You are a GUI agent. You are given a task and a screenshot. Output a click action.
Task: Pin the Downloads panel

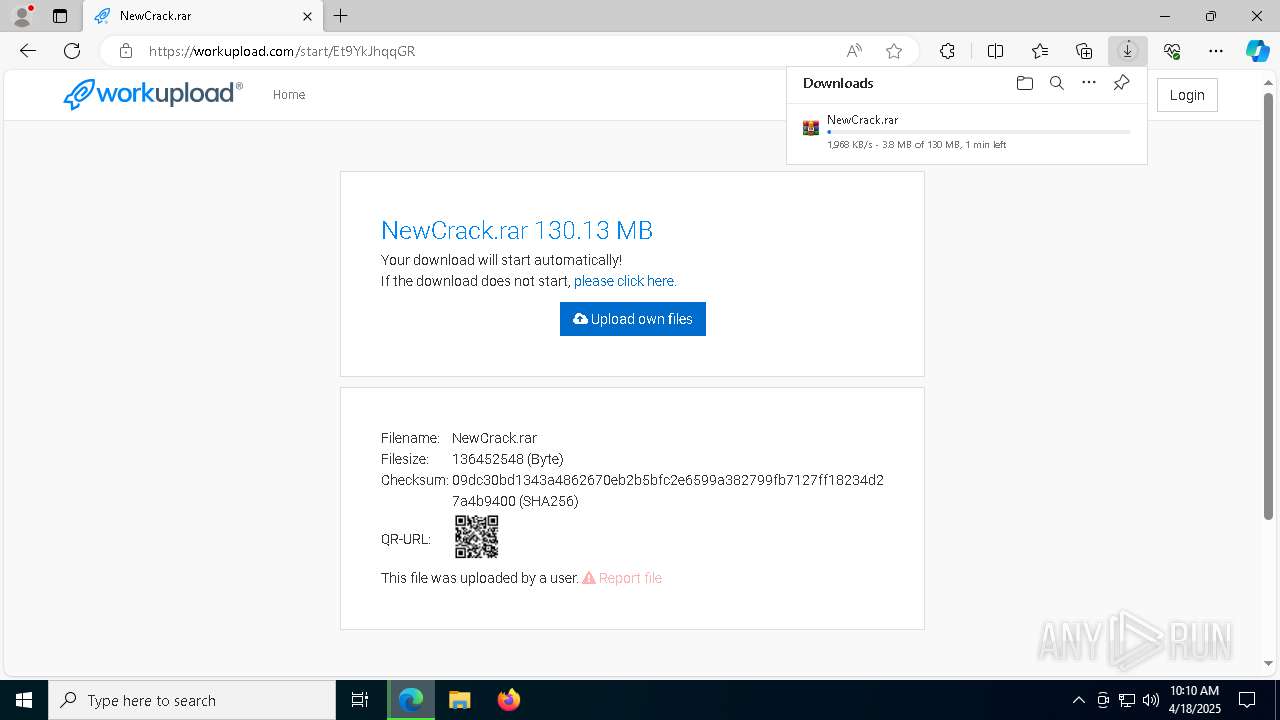1121,83
